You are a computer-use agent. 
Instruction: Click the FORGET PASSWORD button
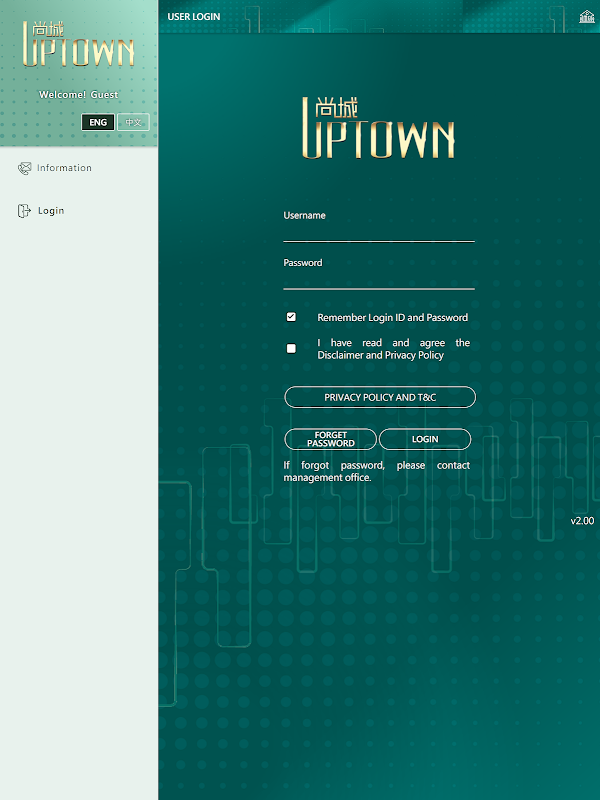[x=331, y=439]
